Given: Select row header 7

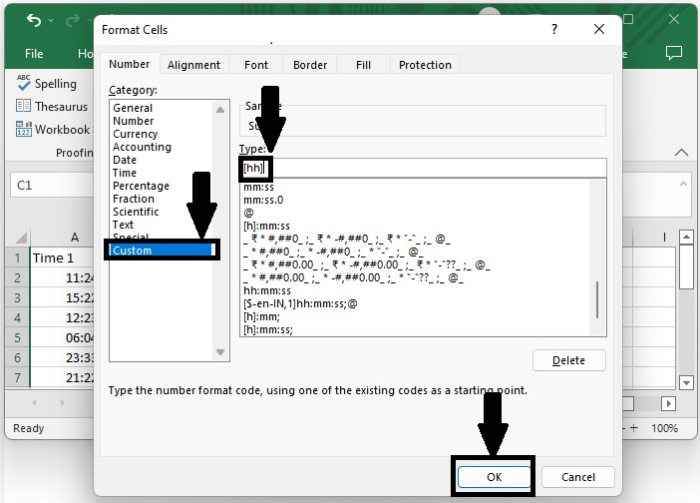Looking at the screenshot, I should pyautogui.click(x=17, y=378).
